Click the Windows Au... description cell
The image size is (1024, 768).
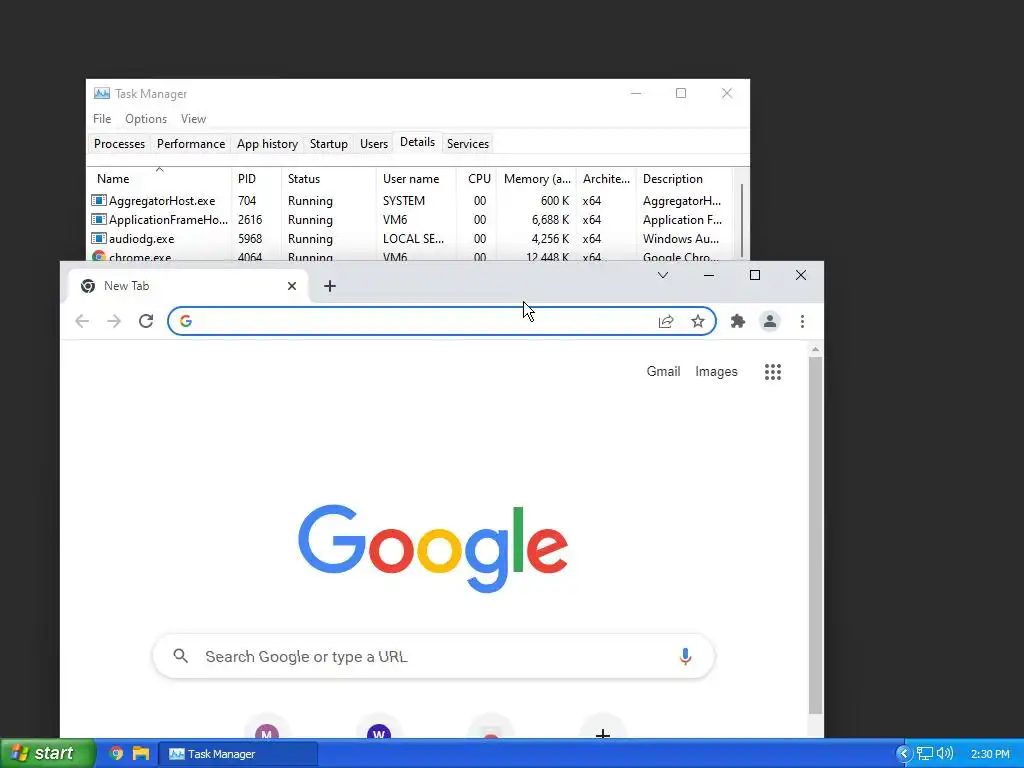680,238
